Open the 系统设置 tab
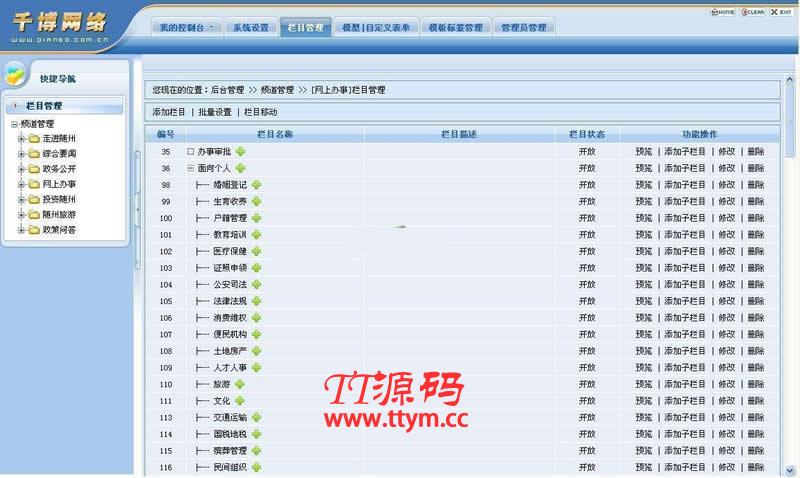The height and width of the screenshot is (478, 800). coord(251,28)
